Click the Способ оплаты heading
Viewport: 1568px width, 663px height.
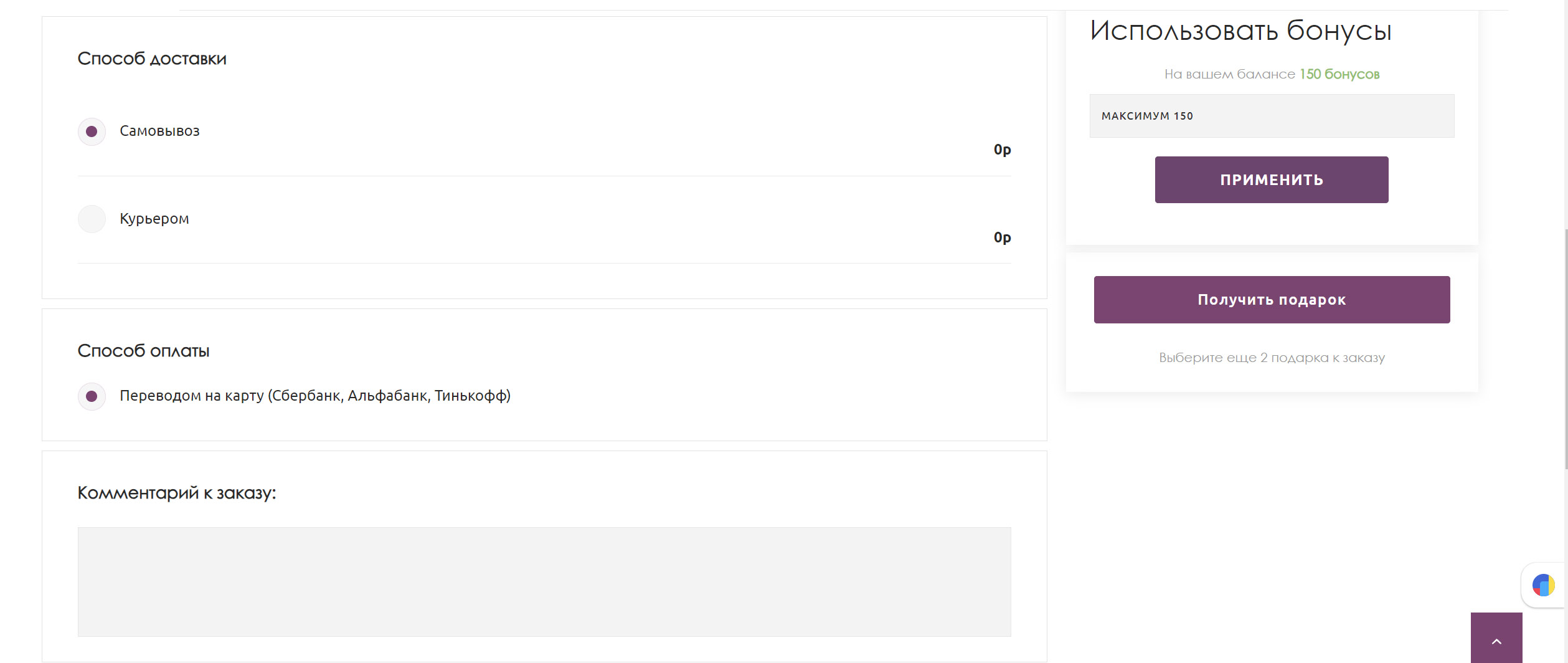coord(143,351)
